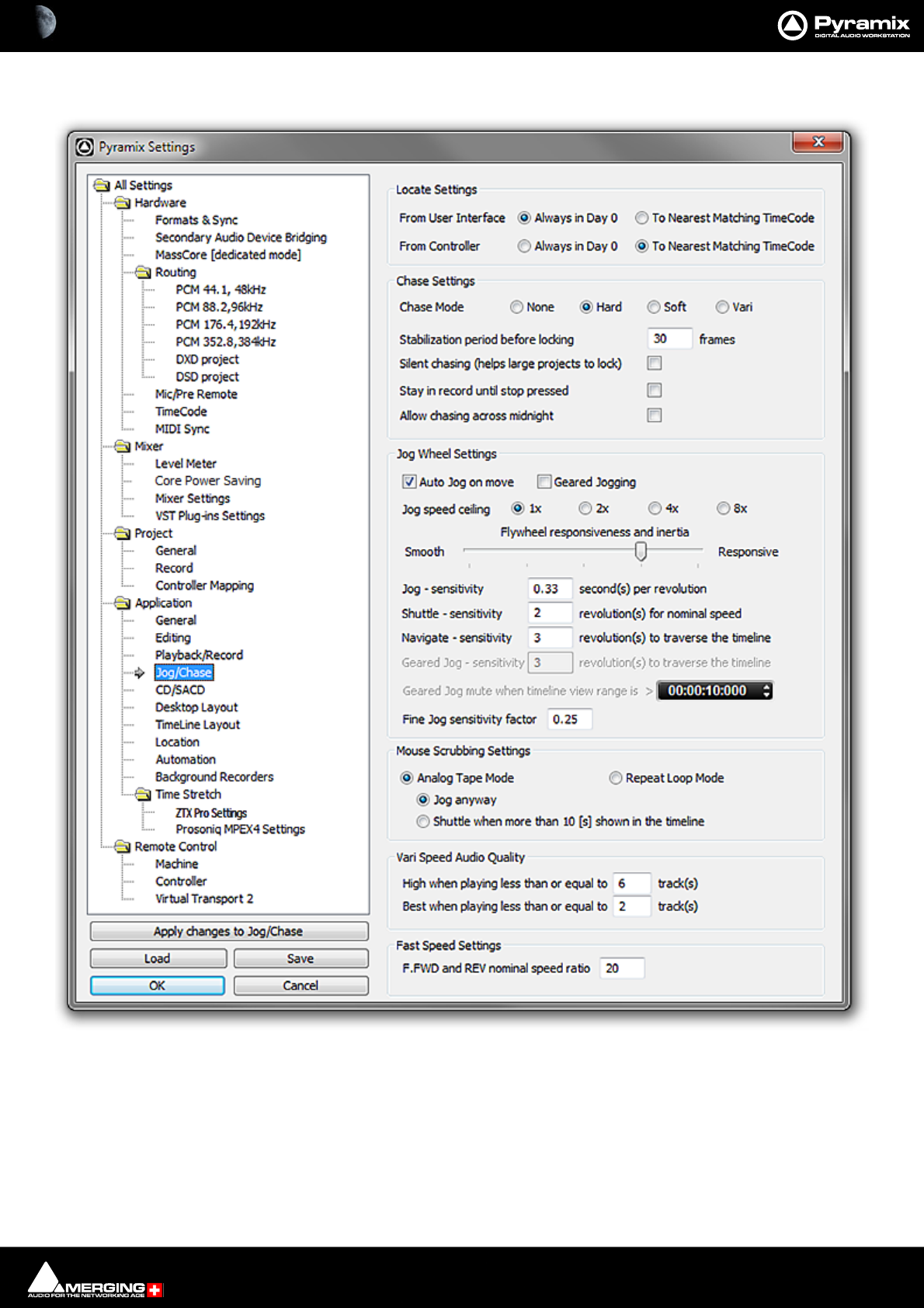924x1308 pixels.
Task: Select DSD project routing page
Action: click(x=207, y=377)
